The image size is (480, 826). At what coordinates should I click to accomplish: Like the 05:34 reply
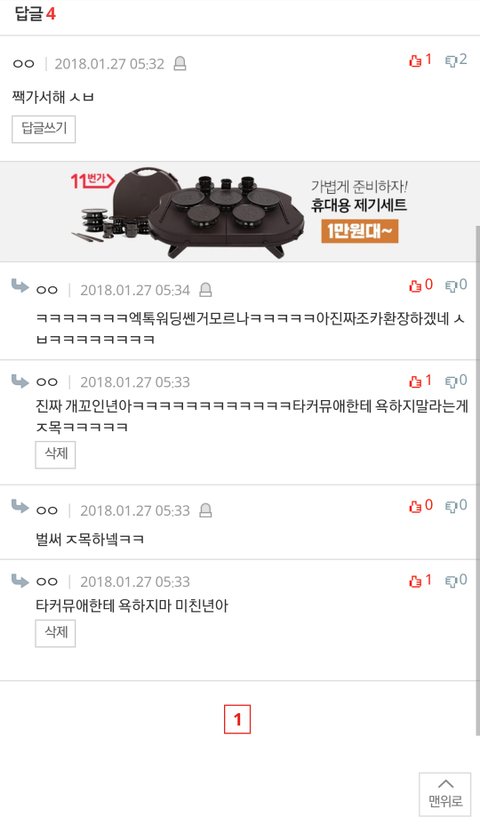point(420,285)
